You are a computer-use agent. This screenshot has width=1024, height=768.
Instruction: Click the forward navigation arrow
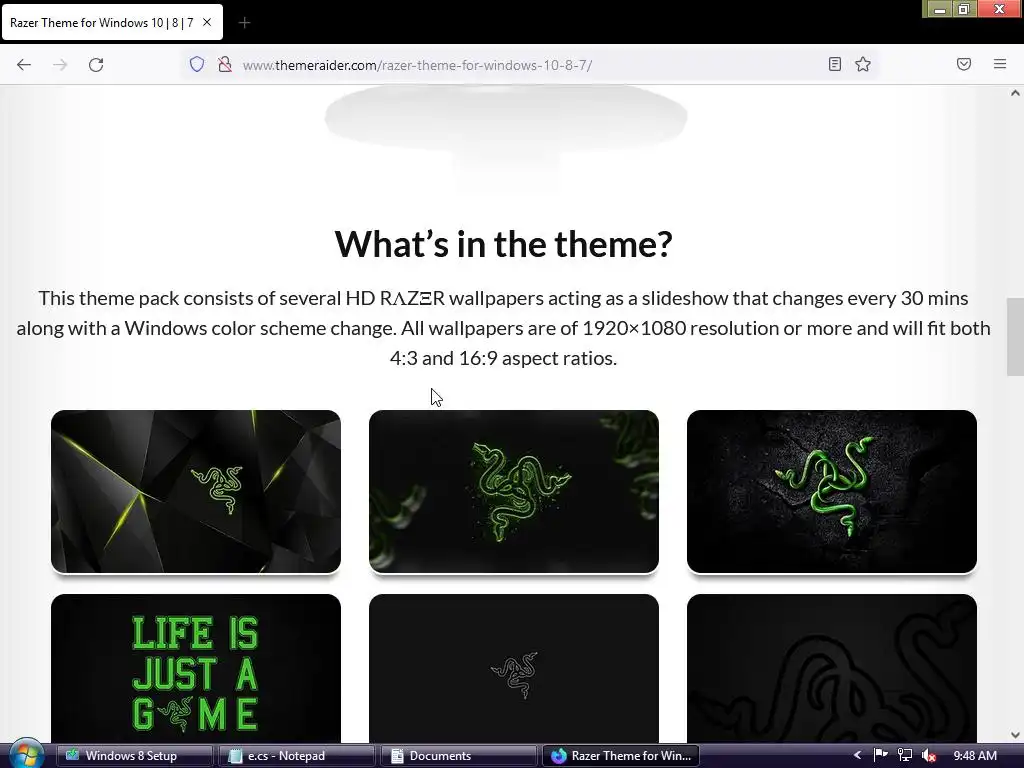pyautogui.click(x=60, y=64)
